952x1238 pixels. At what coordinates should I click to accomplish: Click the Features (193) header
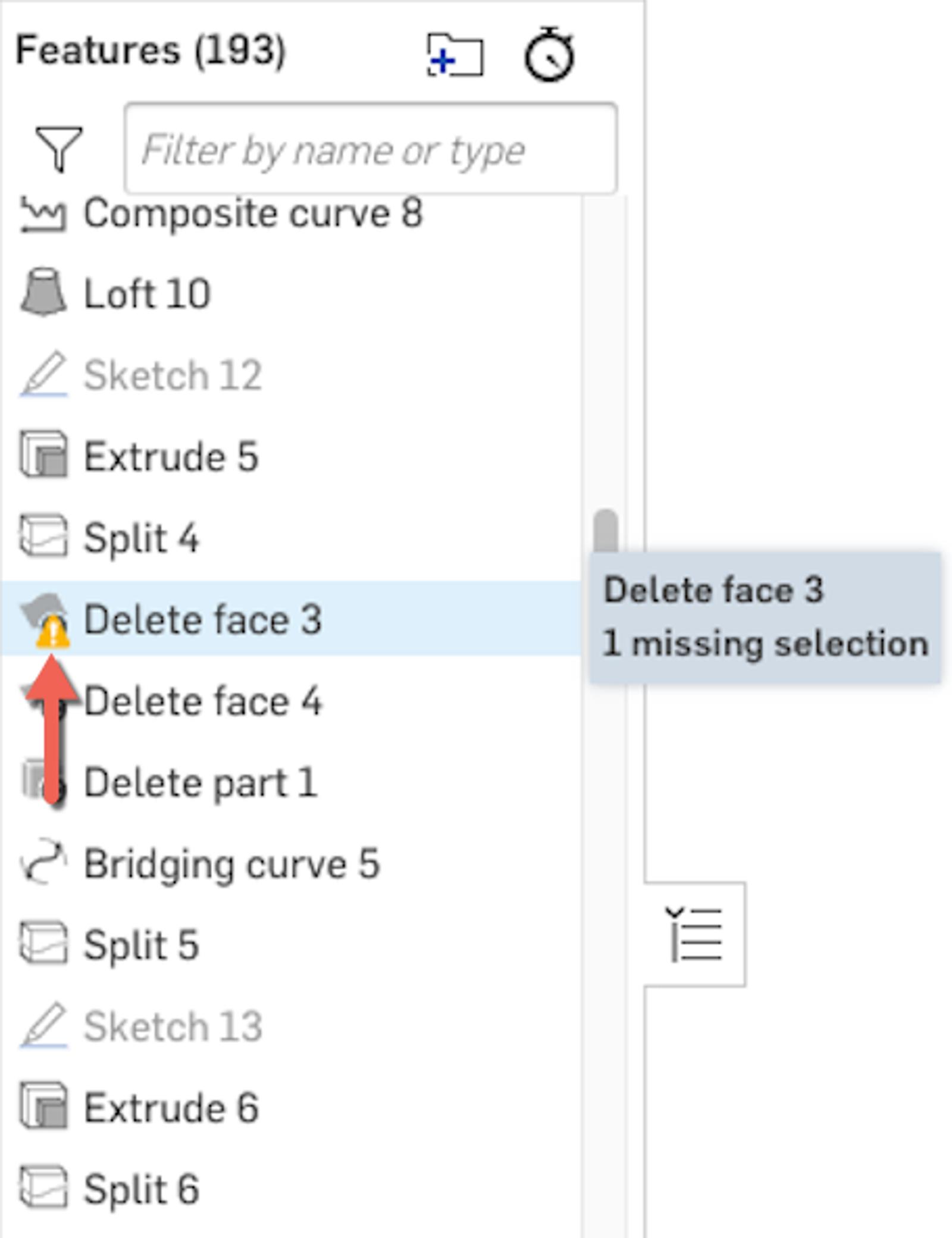coord(151,50)
